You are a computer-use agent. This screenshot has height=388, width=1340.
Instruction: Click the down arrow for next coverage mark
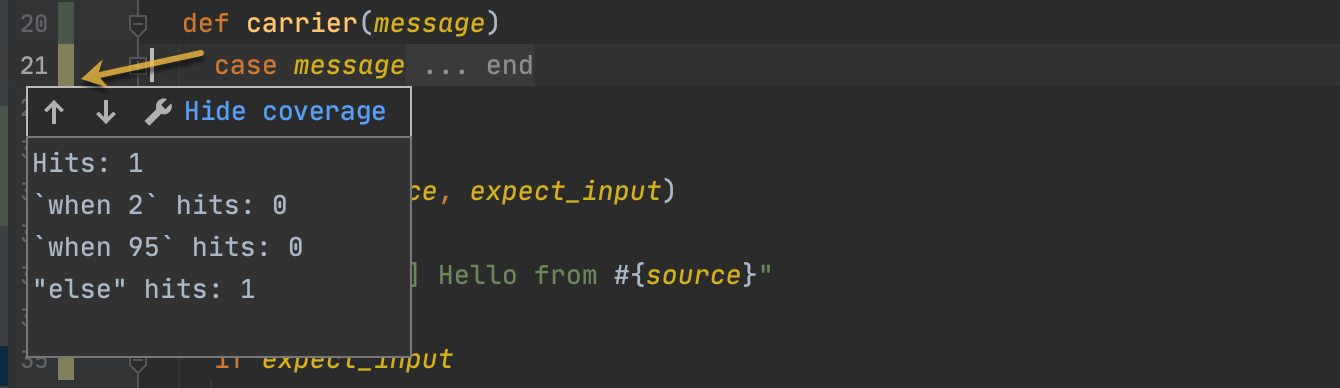coord(106,113)
